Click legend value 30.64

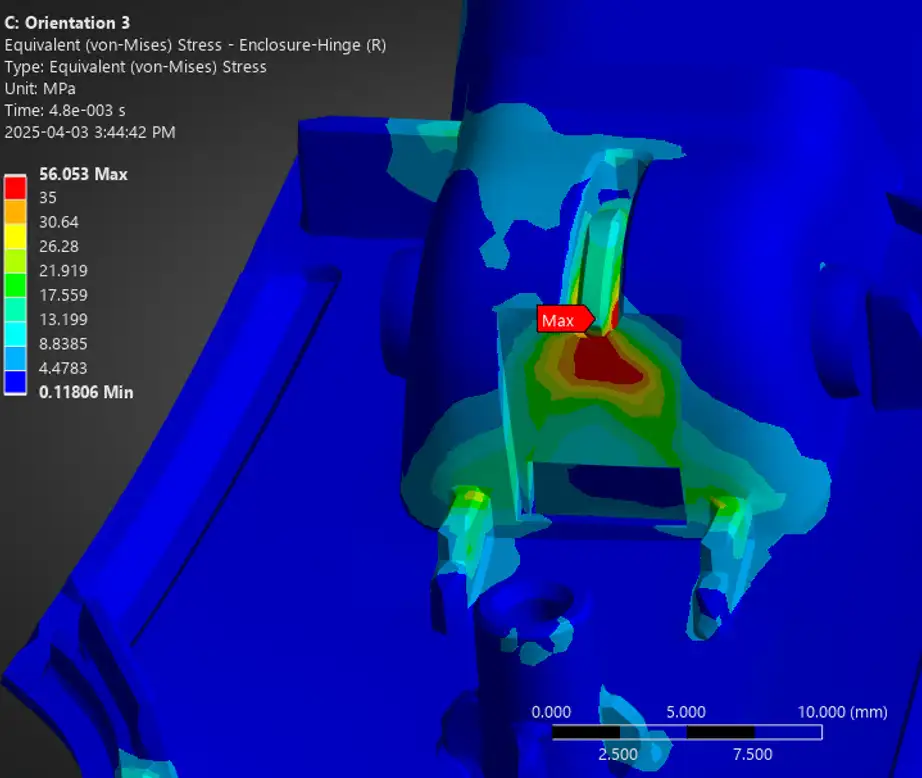pyautogui.click(x=58, y=222)
